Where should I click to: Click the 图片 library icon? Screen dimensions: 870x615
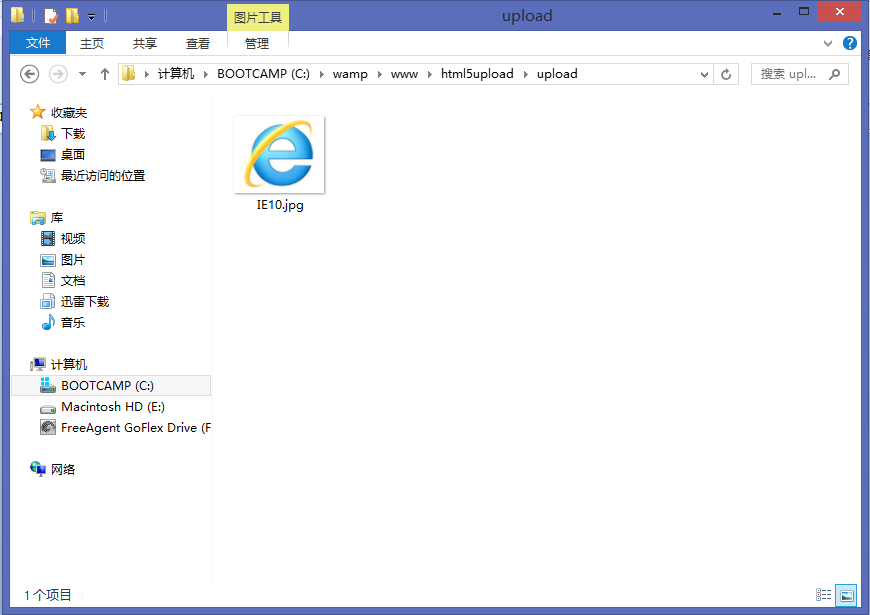point(48,260)
